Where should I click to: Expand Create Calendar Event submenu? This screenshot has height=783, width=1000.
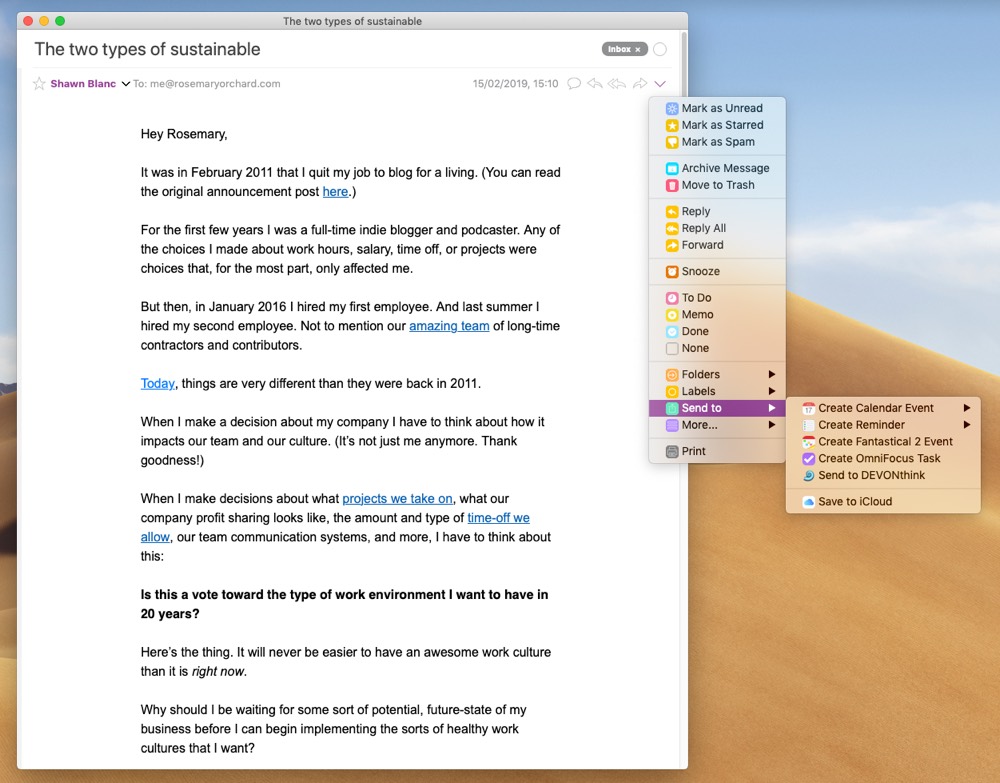pos(883,408)
